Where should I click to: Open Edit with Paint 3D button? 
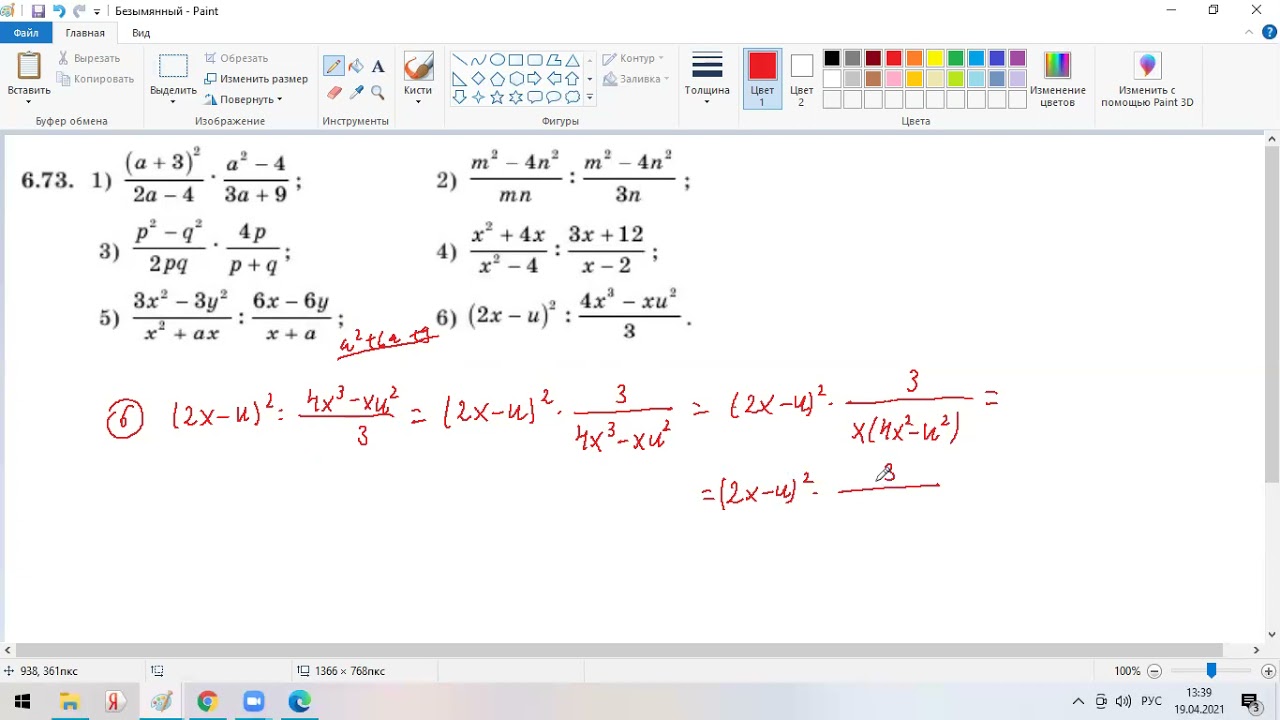pos(1147,79)
